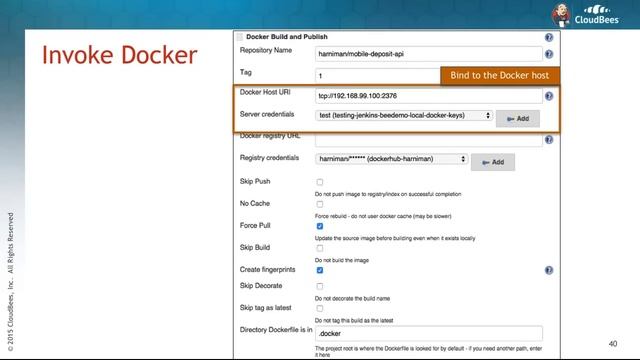Image resolution: width=640 pixels, height=360 pixels.
Task: Open help icon for Create fingerprints
Action: [x=549, y=270]
